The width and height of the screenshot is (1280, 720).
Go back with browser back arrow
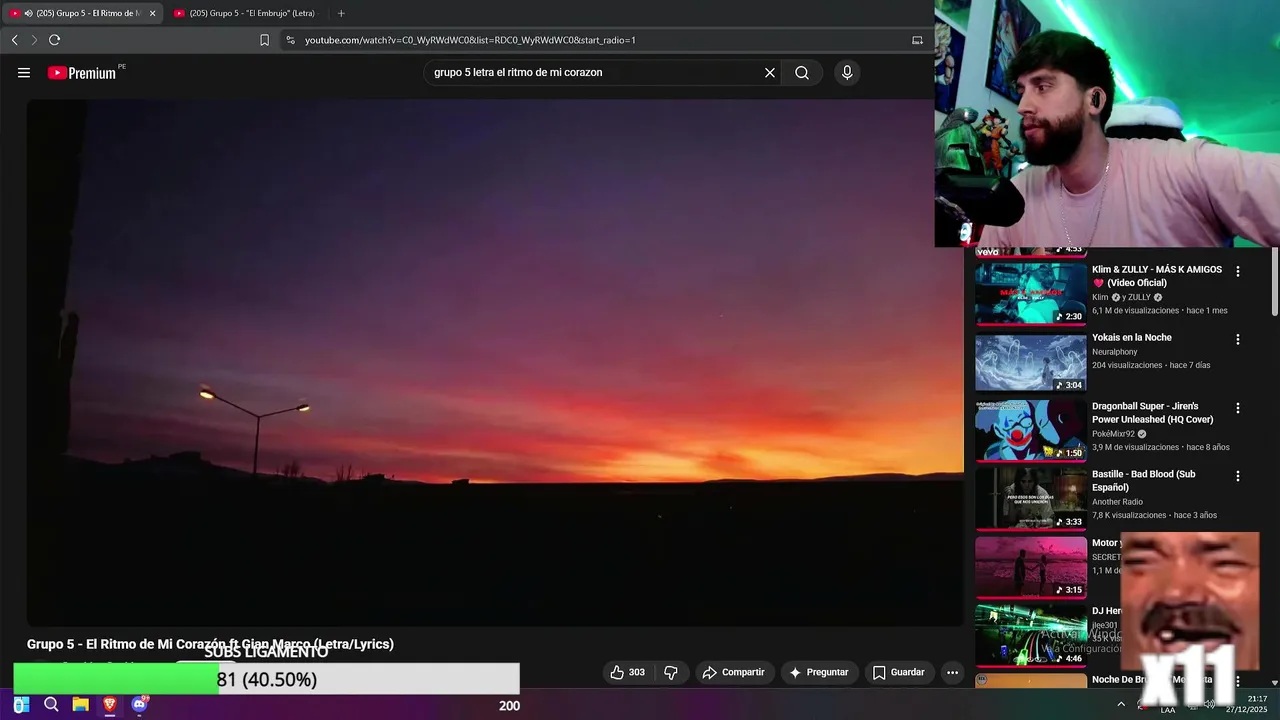[x=14, y=40]
